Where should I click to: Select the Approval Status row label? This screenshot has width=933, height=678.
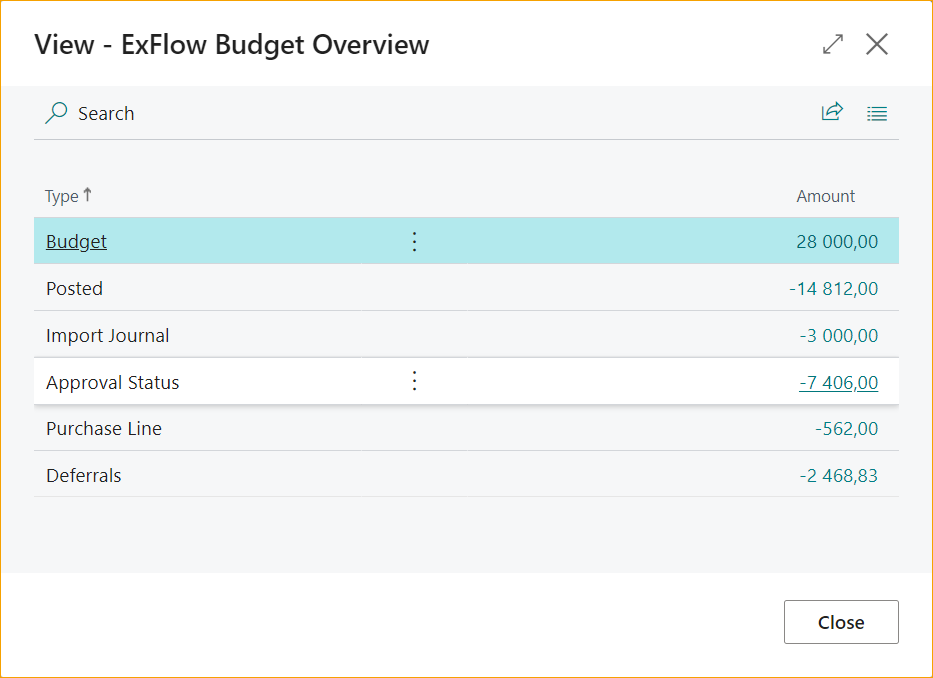(x=112, y=382)
